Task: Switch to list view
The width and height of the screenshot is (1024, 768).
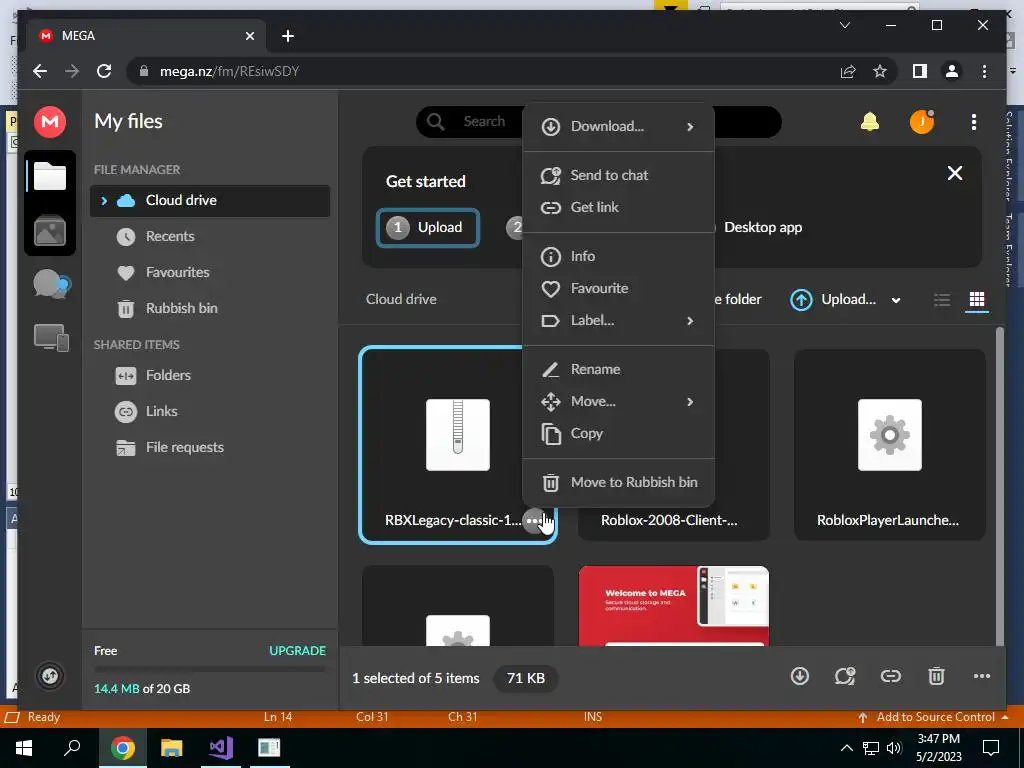Action: (x=942, y=300)
